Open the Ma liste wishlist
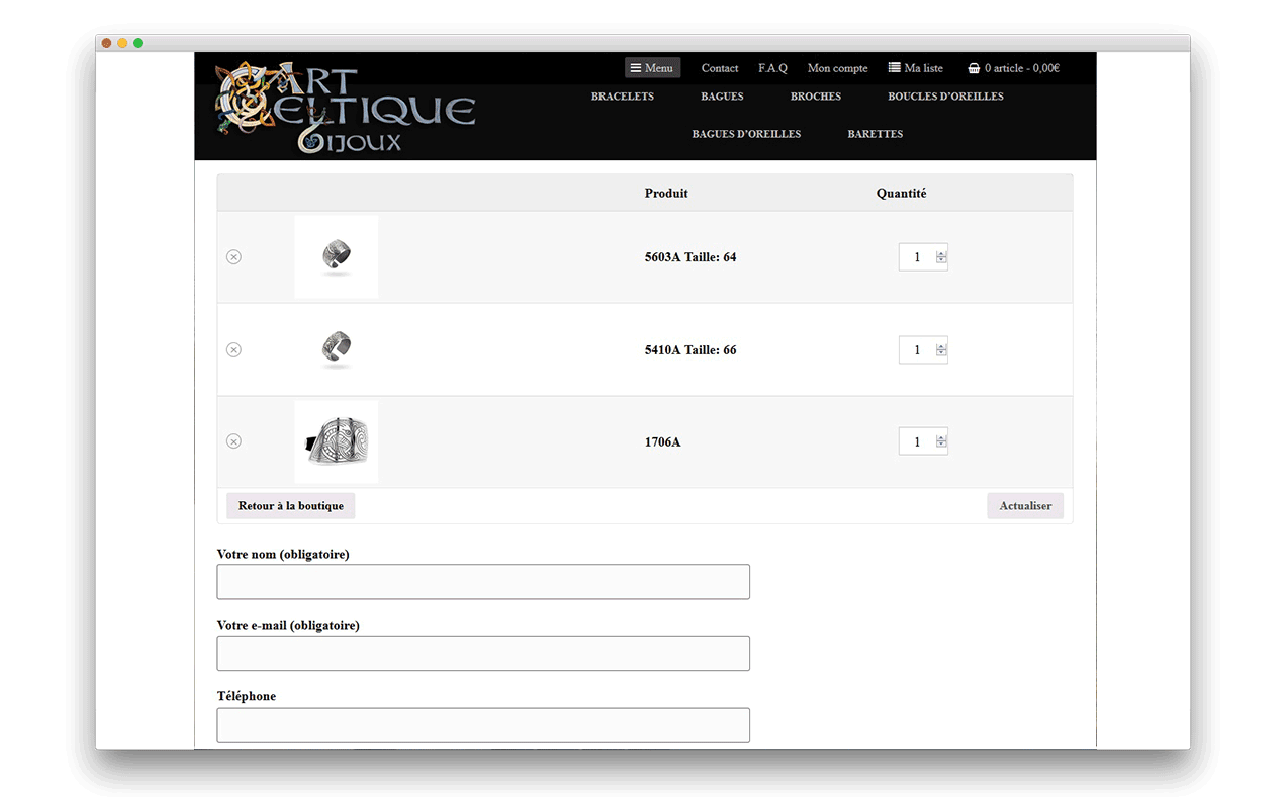1280x800 pixels. pos(915,68)
